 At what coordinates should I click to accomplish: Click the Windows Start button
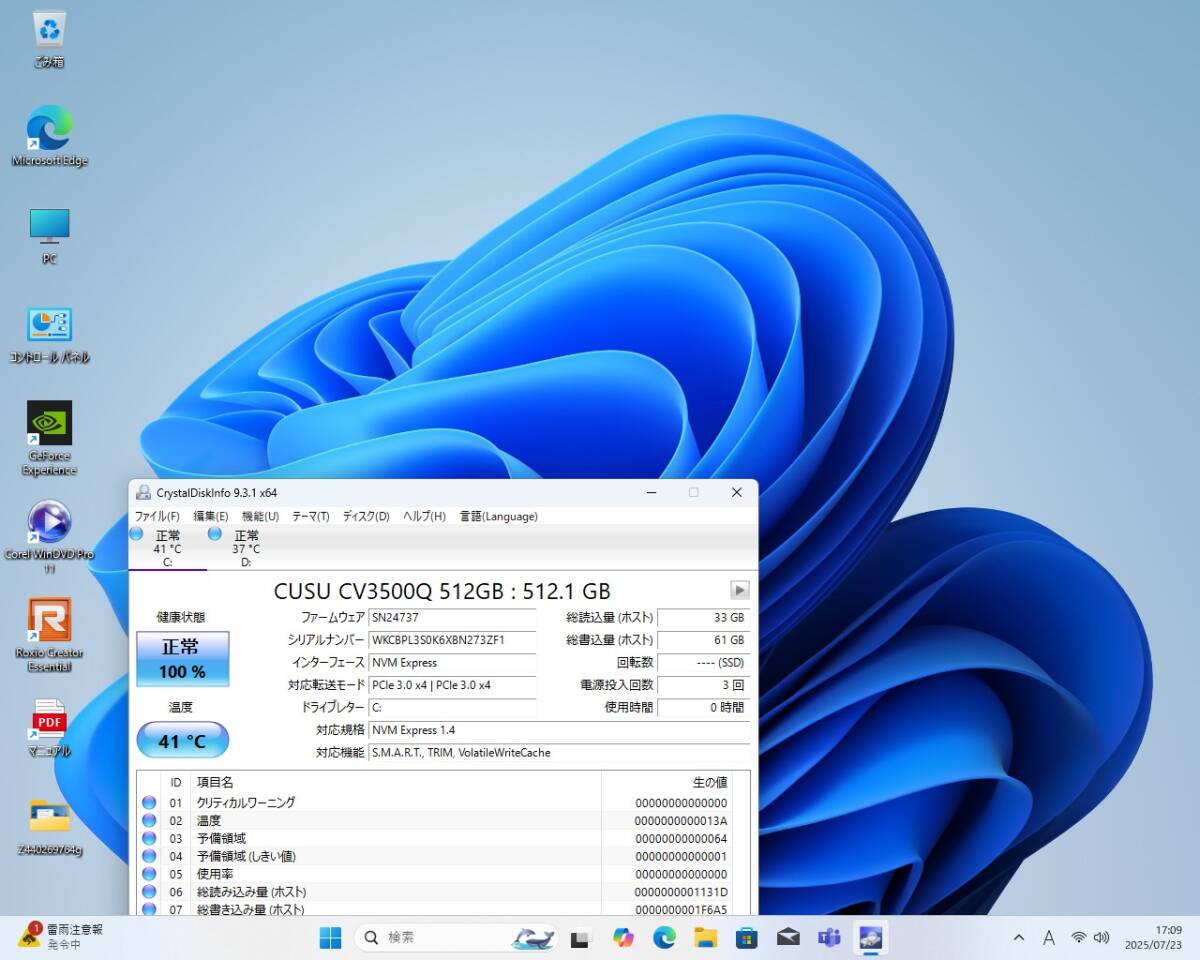pyautogui.click(x=330, y=938)
